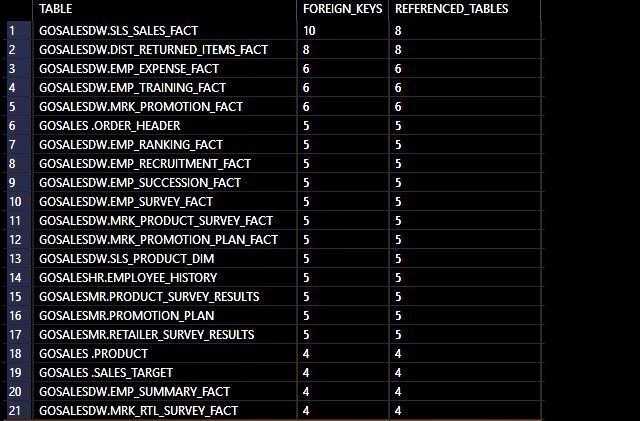The width and height of the screenshot is (640, 421).
Task: Select row number 1 header
Action: [x=19, y=31]
